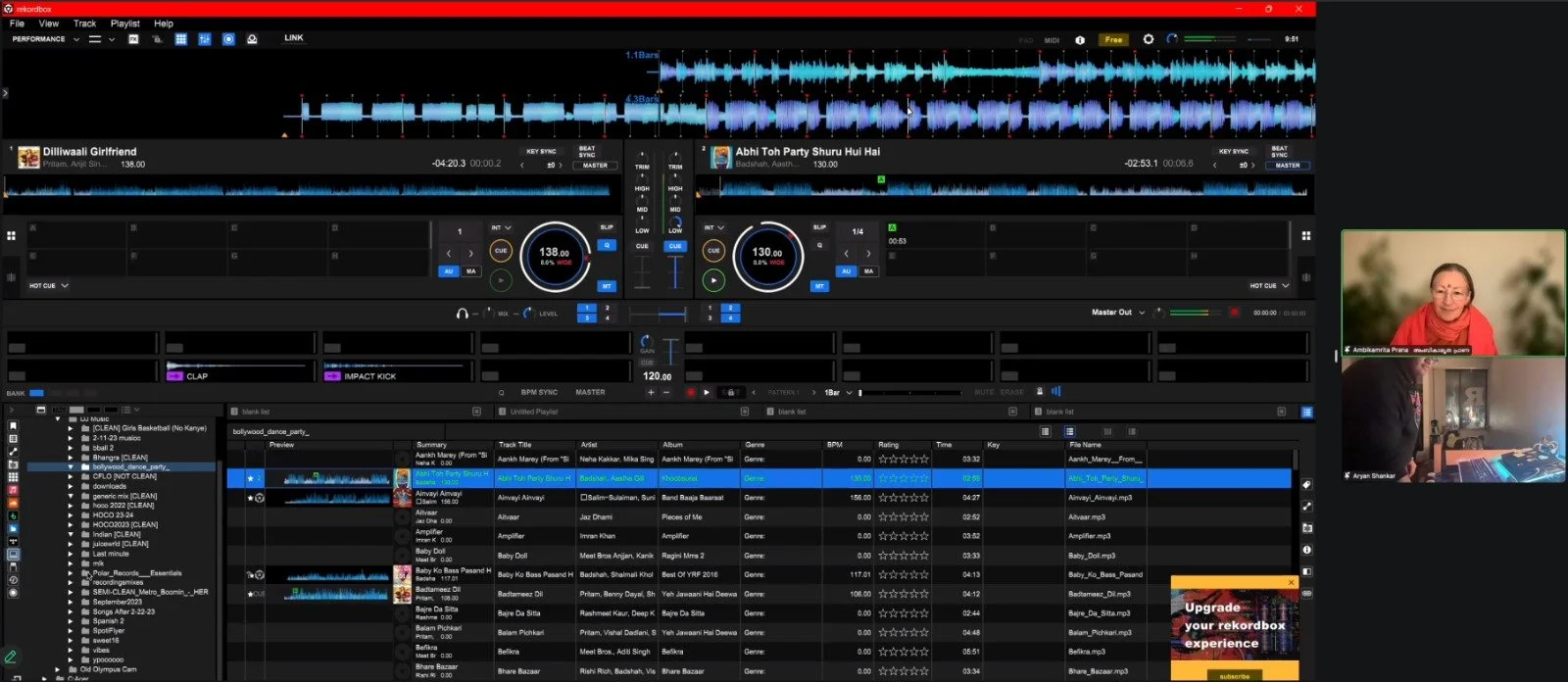This screenshot has width=1568, height=682.
Task: Click the yellow Free plan button
Action: [x=1113, y=40]
